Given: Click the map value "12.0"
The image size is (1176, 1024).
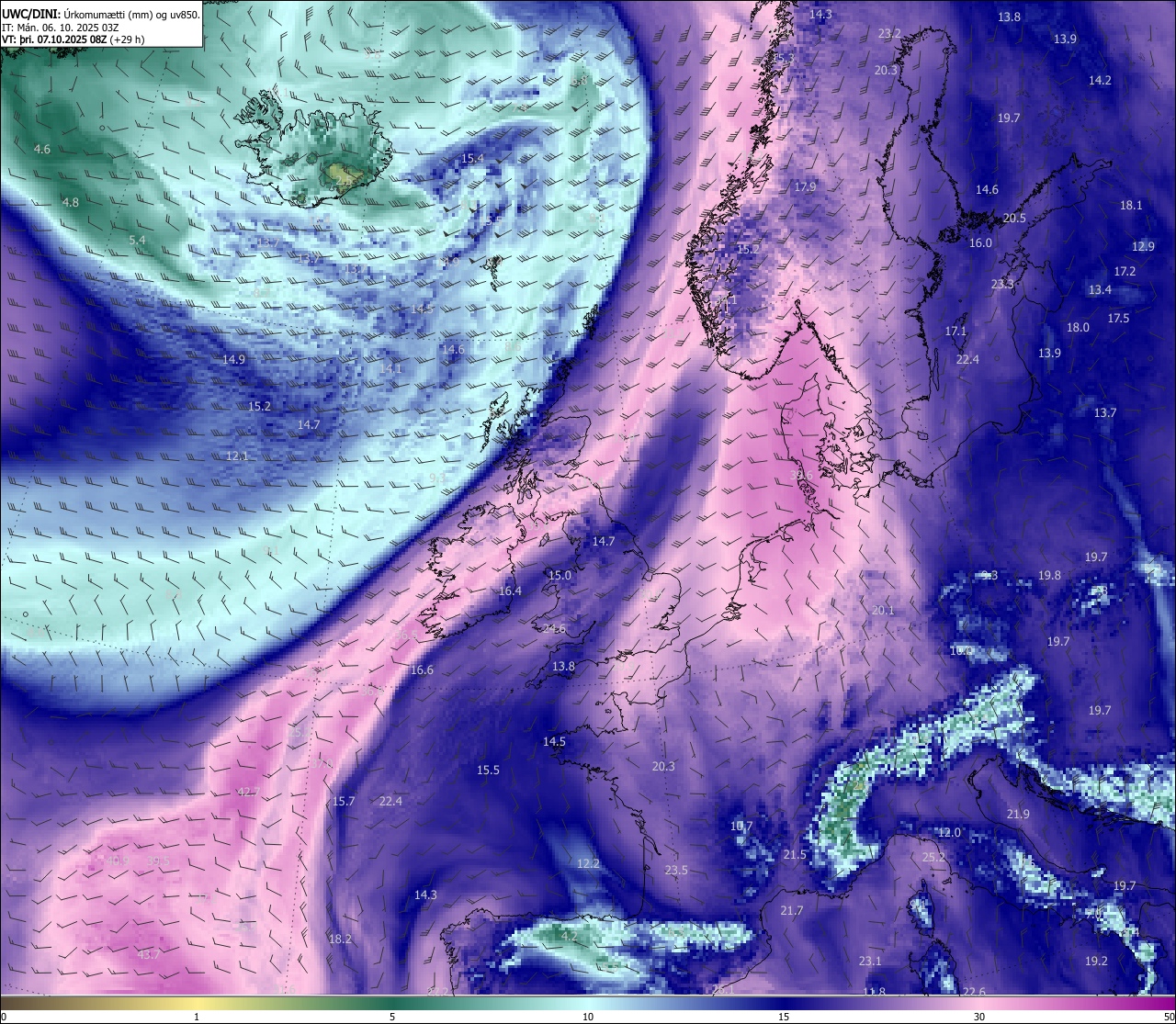Looking at the screenshot, I should (949, 832).
